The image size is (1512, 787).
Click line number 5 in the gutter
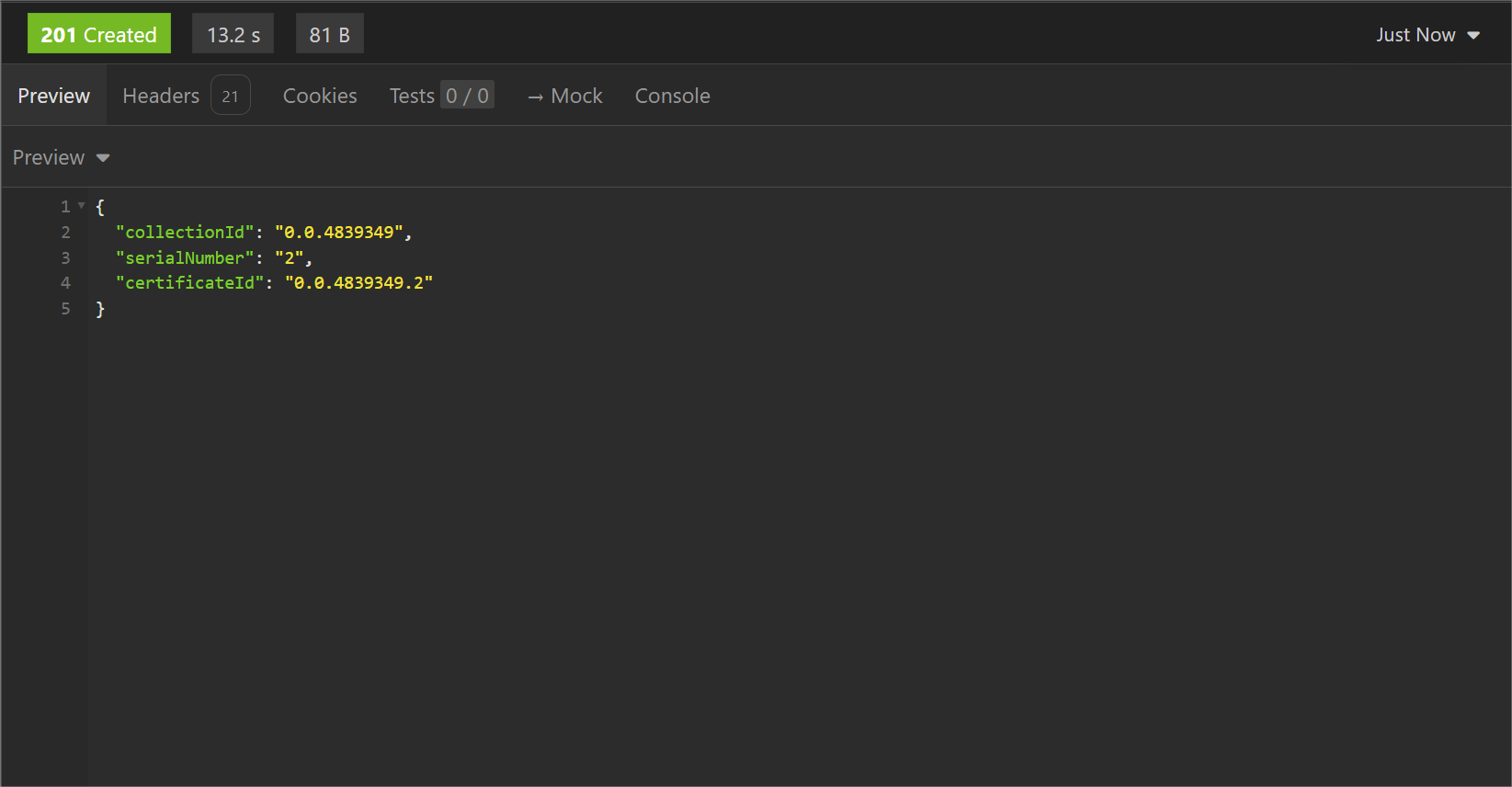65,309
